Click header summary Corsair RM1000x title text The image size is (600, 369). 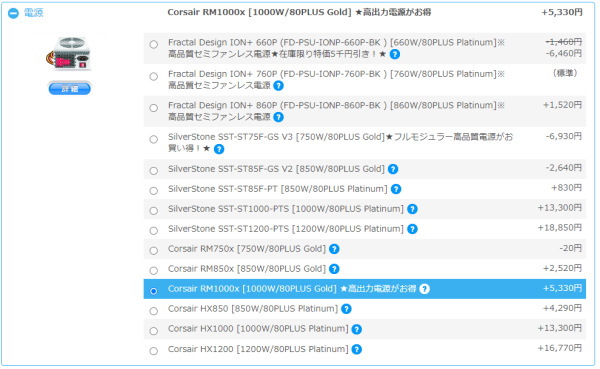(299, 12)
